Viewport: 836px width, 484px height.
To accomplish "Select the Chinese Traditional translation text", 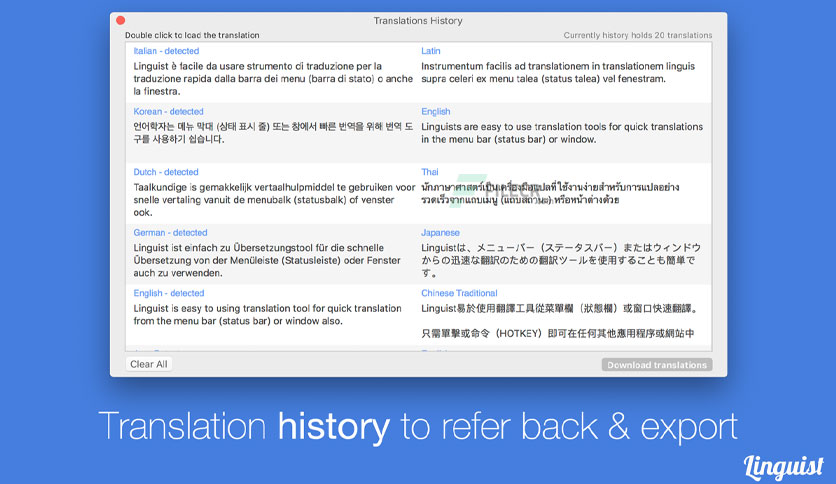I will point(559,321).
